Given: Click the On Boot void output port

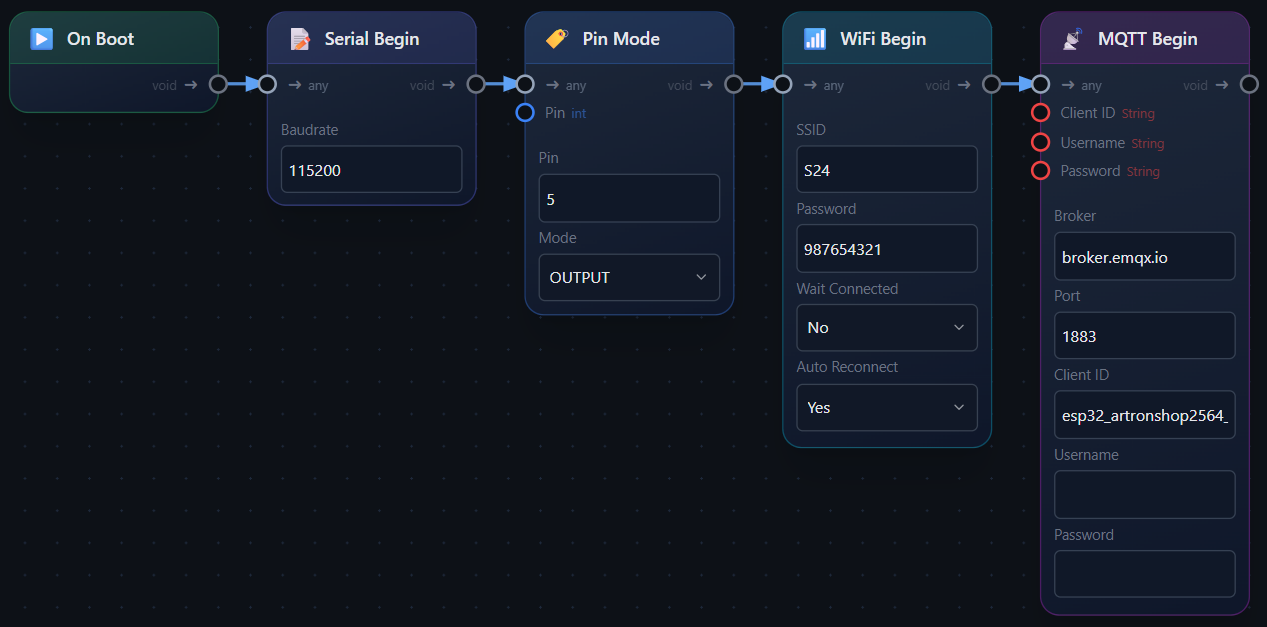Looking at the screenshot, I should 218,84.
